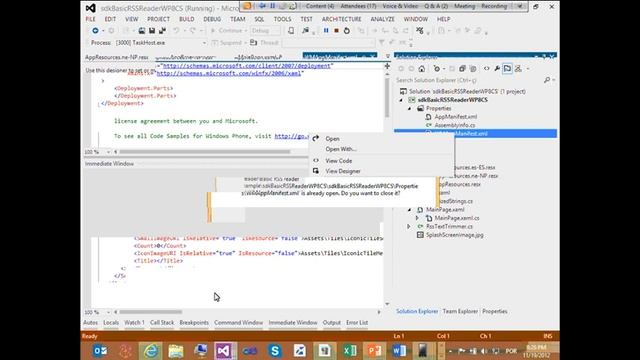Image resolution: width=640 pixels, height=360 pixels.
Task: Open the ARCHITECTURE menu
Action: [342, 19]
